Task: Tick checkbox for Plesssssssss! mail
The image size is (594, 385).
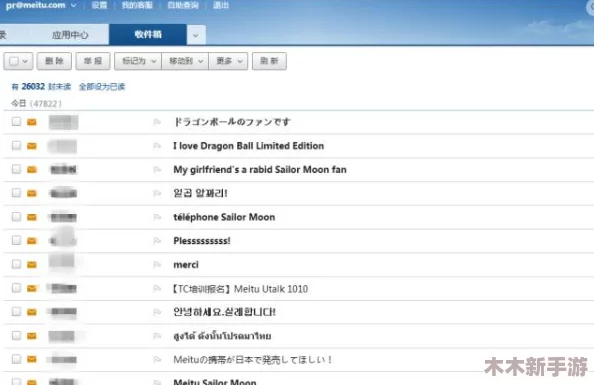Action: [16, 240]
